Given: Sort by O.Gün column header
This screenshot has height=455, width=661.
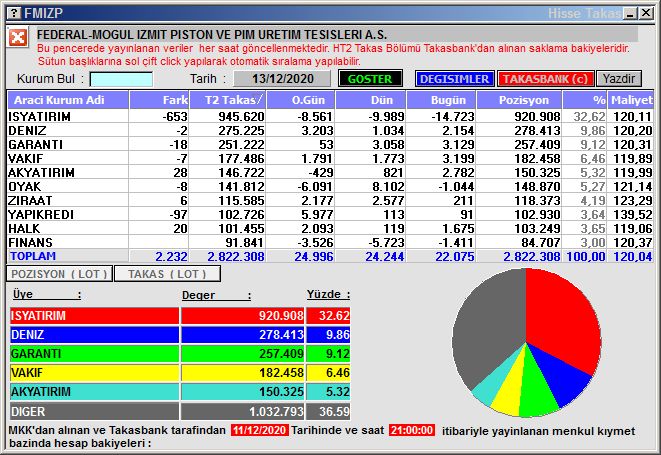Looking at the screenshot, I should click(x=301, y=100).
